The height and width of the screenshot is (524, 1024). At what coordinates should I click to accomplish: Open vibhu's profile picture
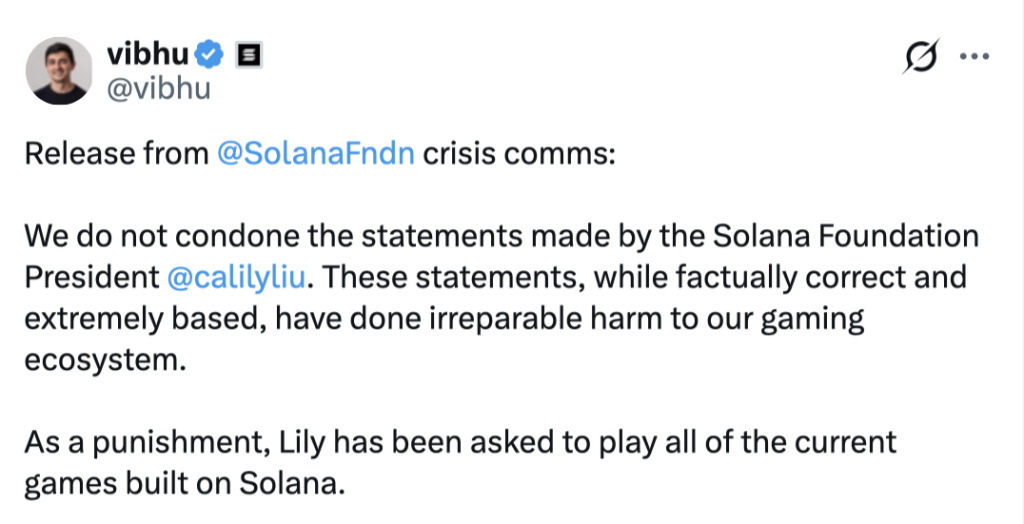point(60,71)
